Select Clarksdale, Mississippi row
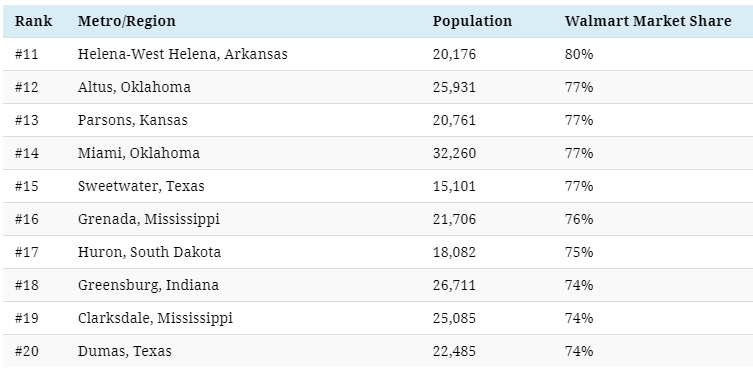This screenshot has width=753, height=368. click(x=378, y=319)
